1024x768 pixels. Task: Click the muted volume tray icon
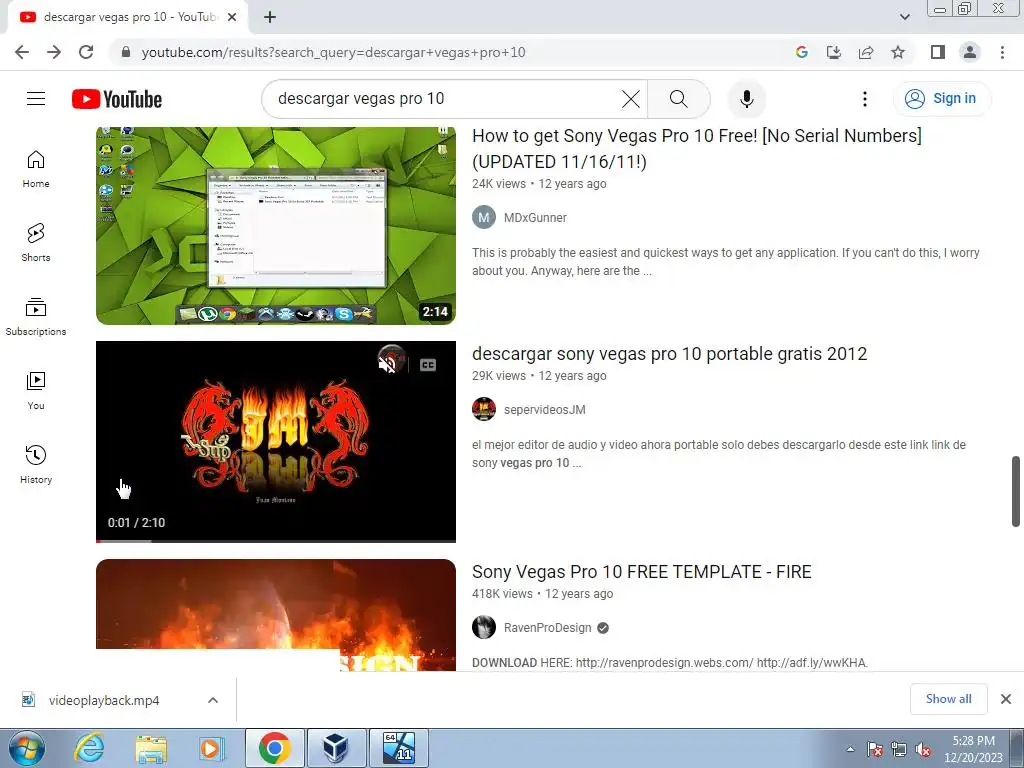click(923, 750)
